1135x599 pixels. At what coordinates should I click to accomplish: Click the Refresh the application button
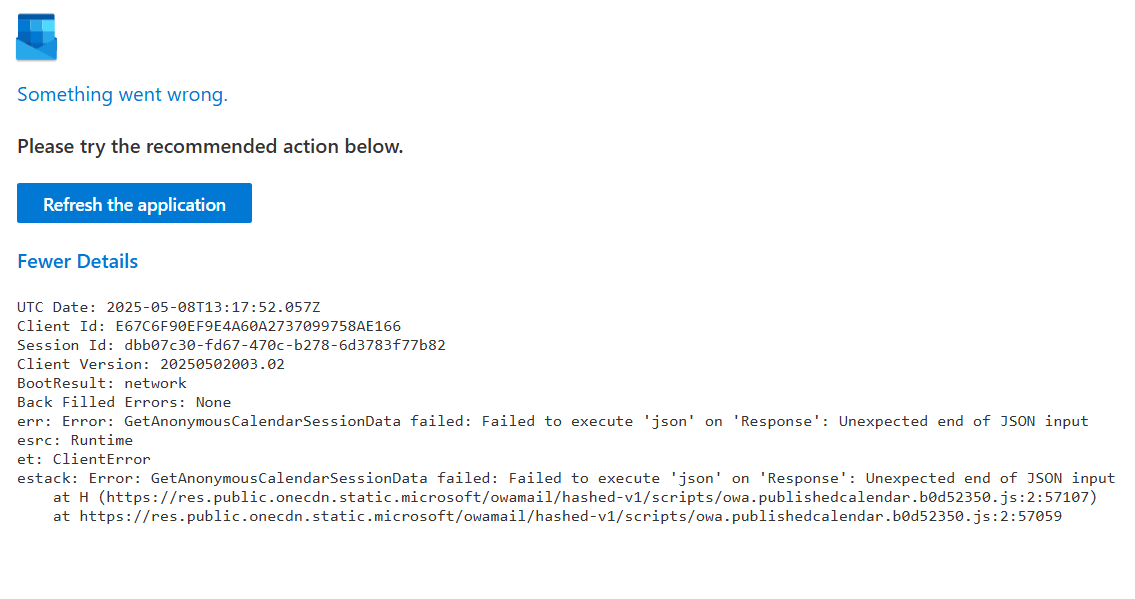tap(134, 203)
